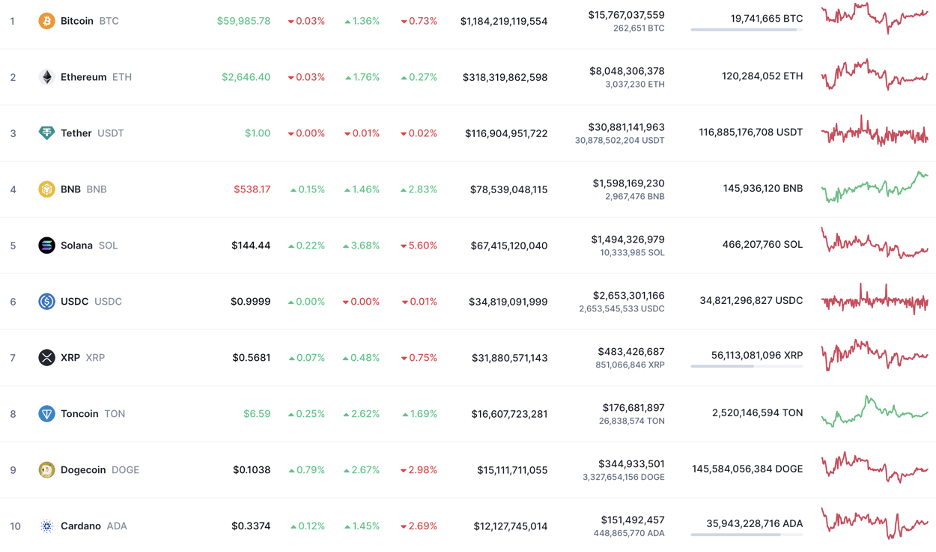Click the Bitcoin coin logo icon
The height and width of the screenshot is (552, 936).
click(46, 21)
